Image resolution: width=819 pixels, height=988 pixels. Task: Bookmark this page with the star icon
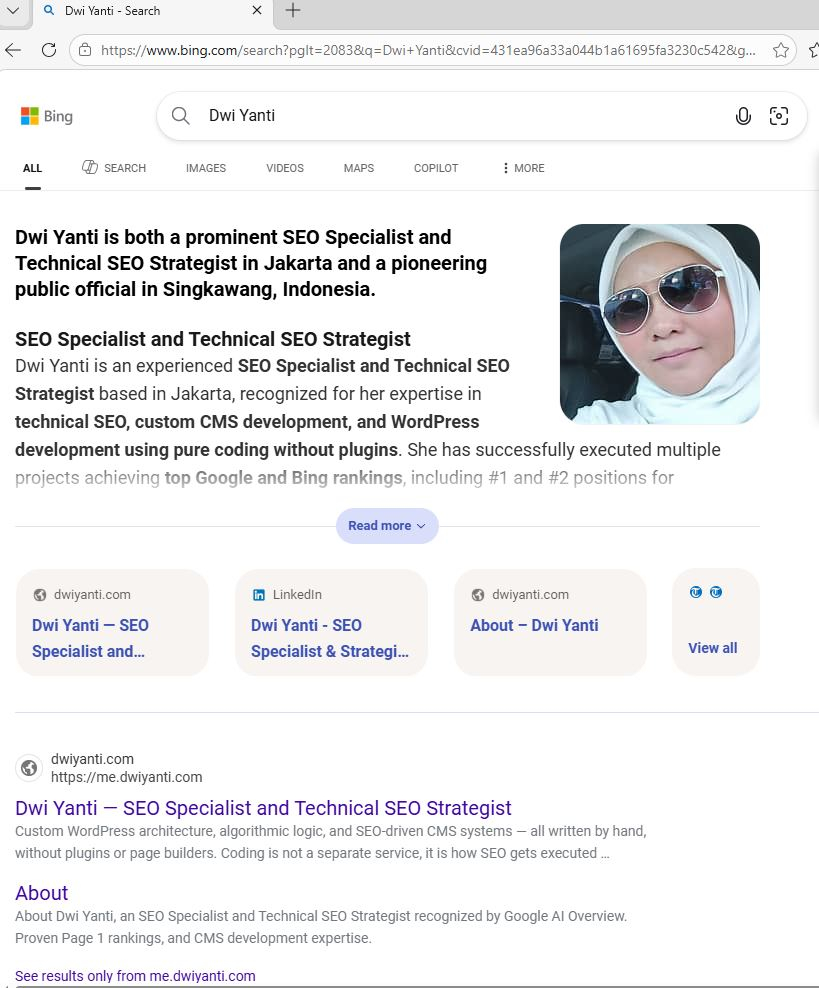click(x=782, y=49)
